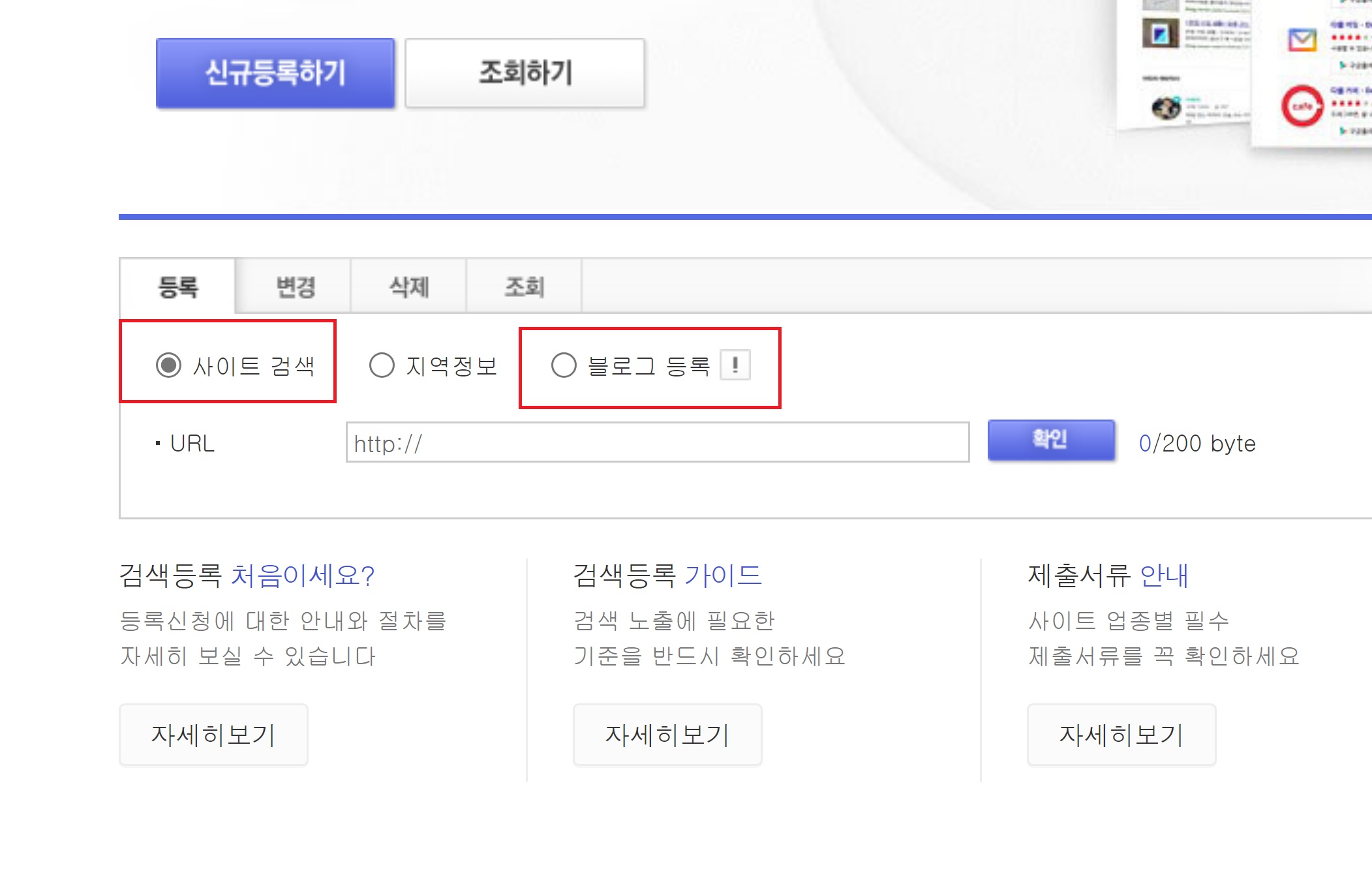Click 자세히보기 under 검색등록 처음이세요?
Screen dimensions: 1372x873
[213, 735]
